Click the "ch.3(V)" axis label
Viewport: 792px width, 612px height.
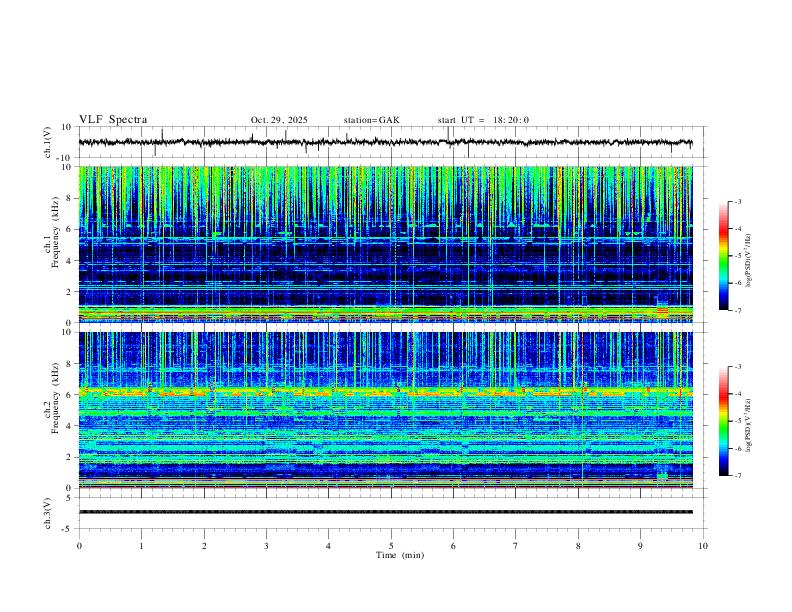pyautogui.click(x=48, y=513)
